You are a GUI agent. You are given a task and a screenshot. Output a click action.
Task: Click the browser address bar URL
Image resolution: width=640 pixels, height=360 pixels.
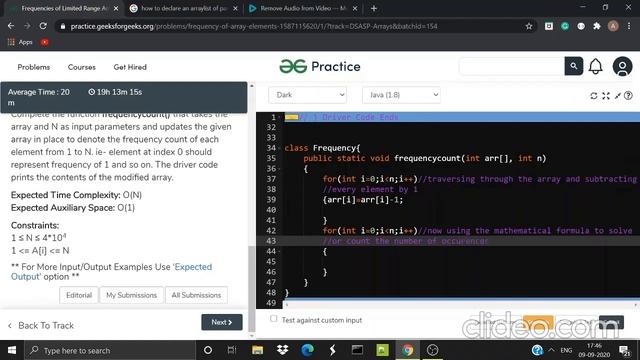pos(253,26)
